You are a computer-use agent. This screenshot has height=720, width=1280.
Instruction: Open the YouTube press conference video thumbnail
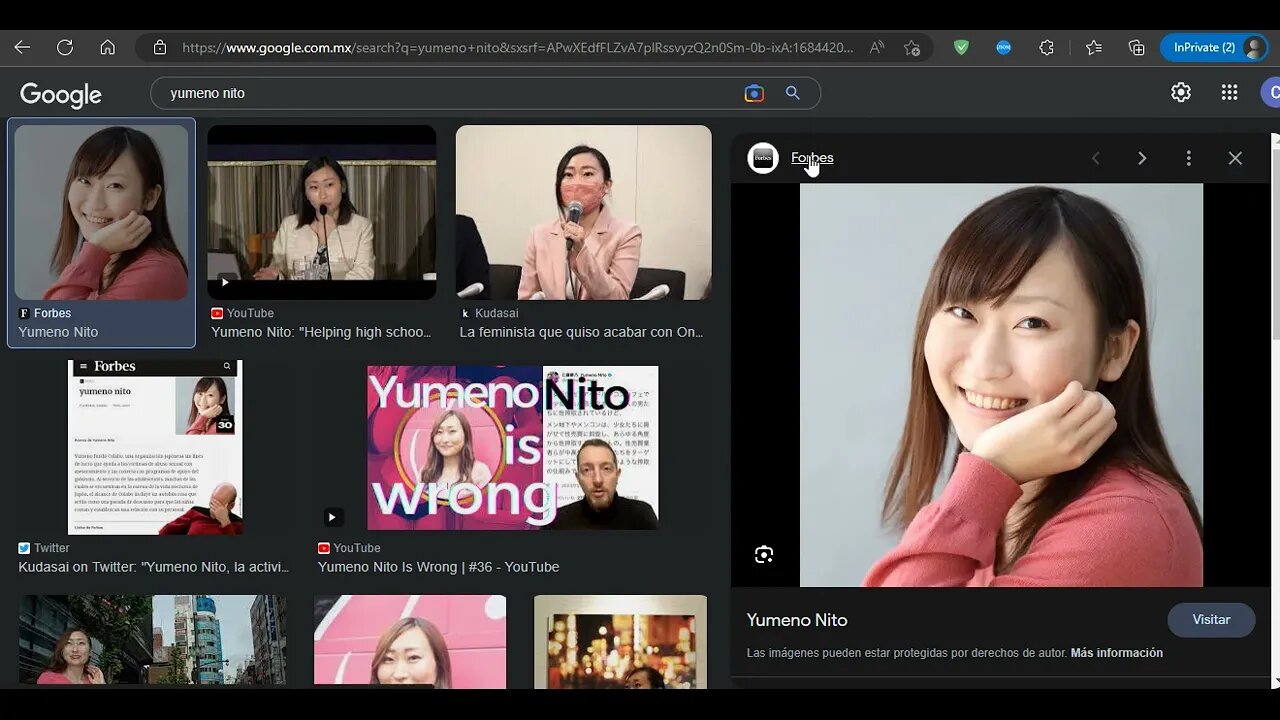pyautogui.click(x=322, y=212)
